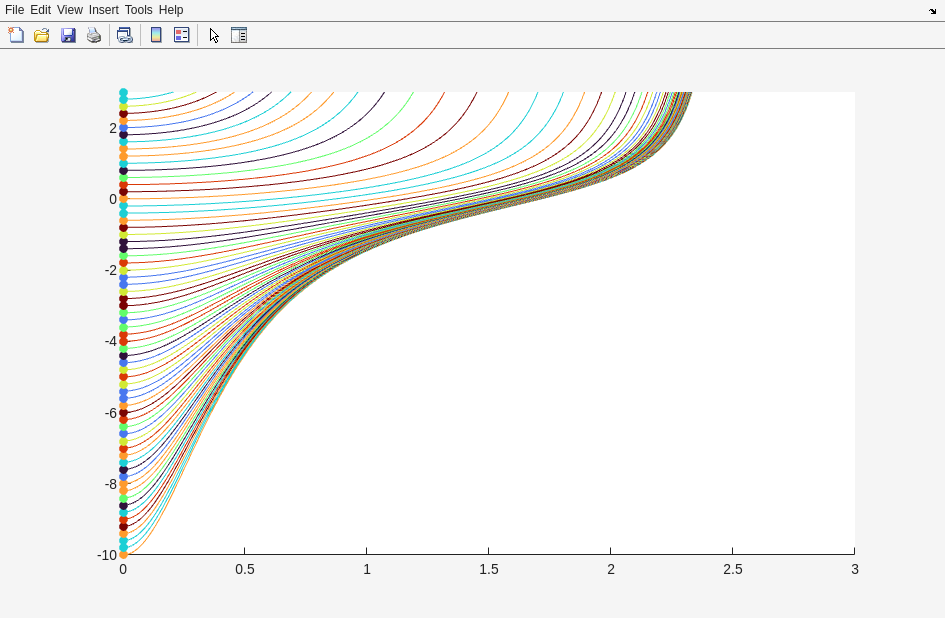The height and width of the screenshot is (618, 945).
Task: Select the Edit Plot arrow tool
Action: click(214, 35)
